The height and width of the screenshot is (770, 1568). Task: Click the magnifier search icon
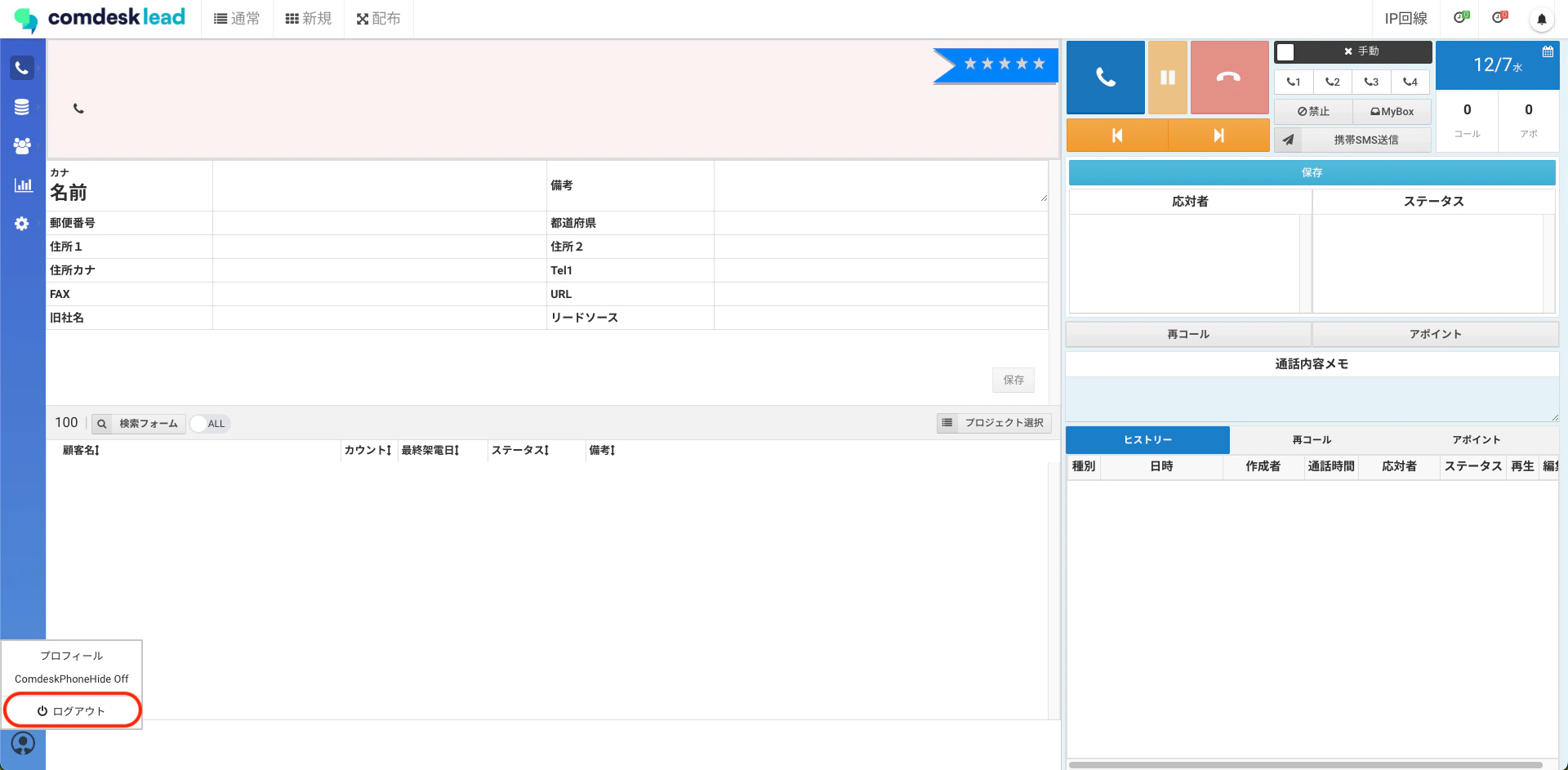coord(102,424)
